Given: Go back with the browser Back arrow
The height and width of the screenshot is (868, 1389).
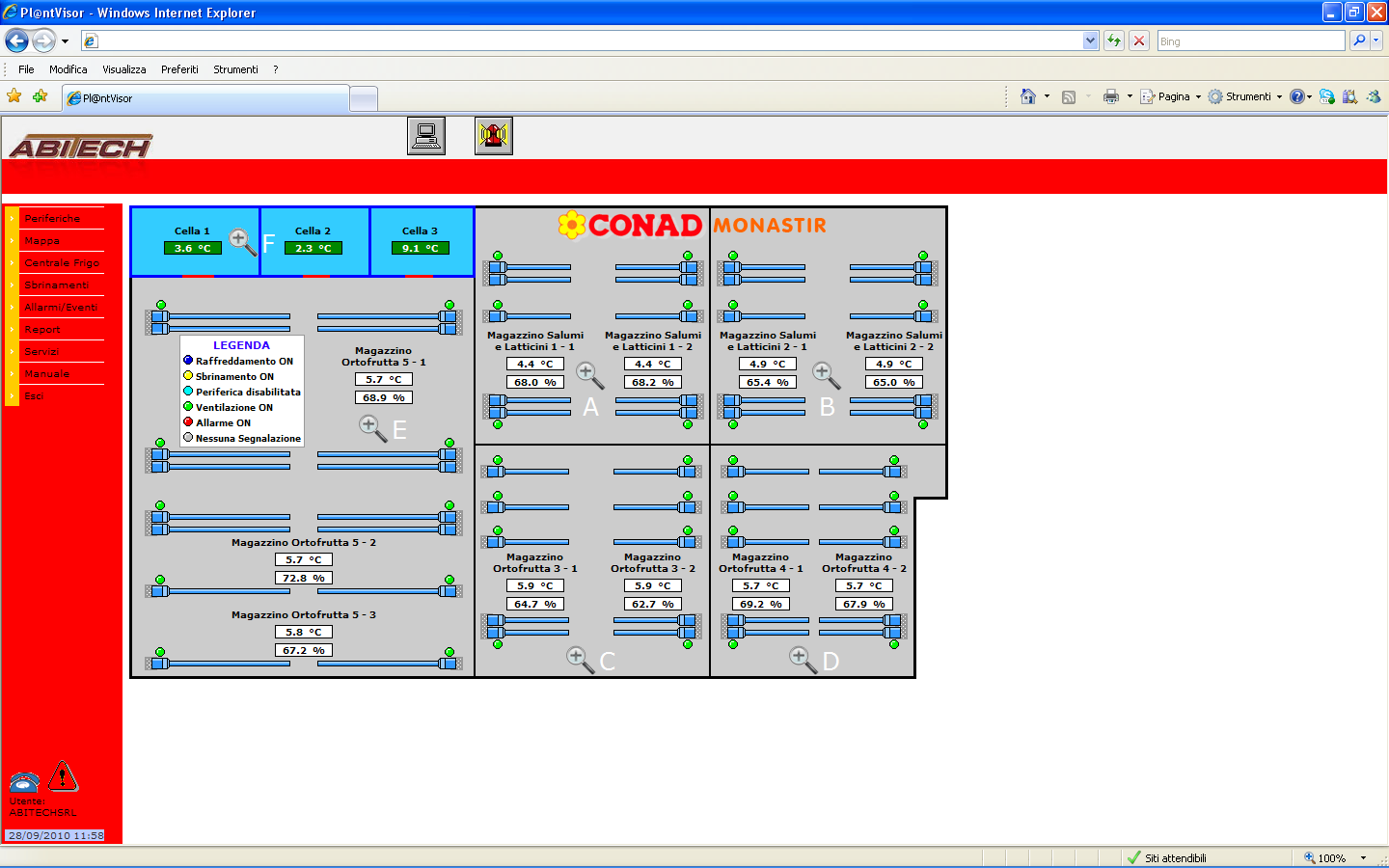Looking at the screenshot, I should [x=16, y=41].
